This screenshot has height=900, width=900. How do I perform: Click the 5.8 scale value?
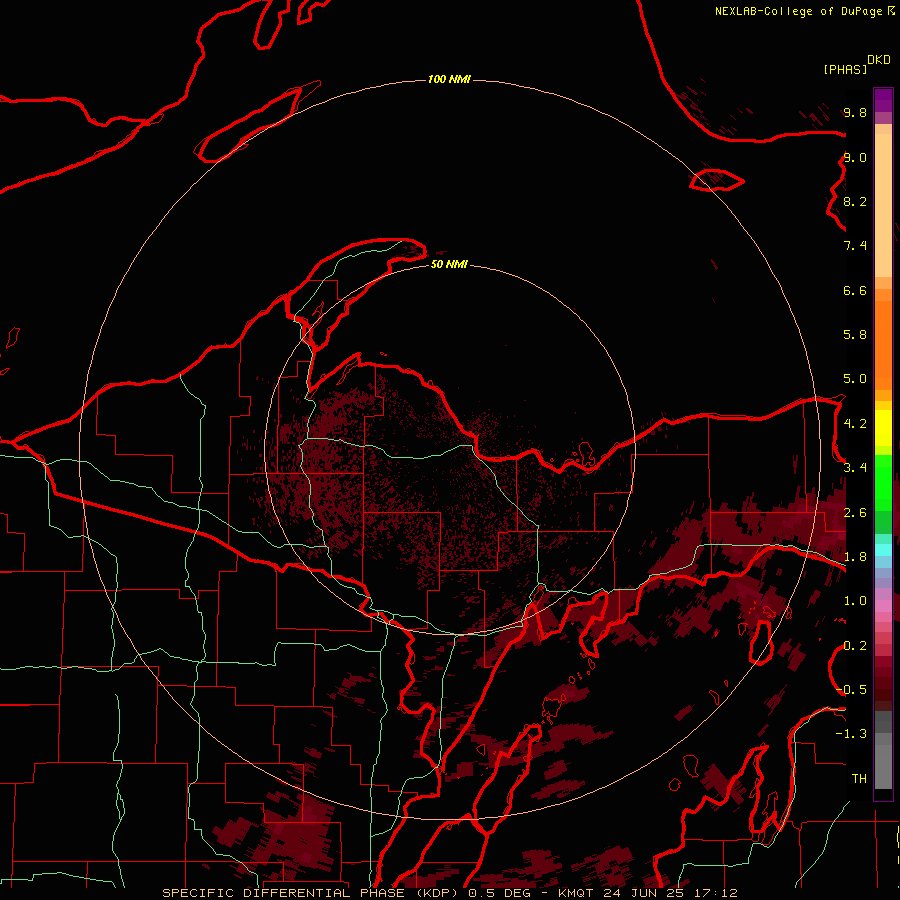pyautogui.click(x=855, y=334)
